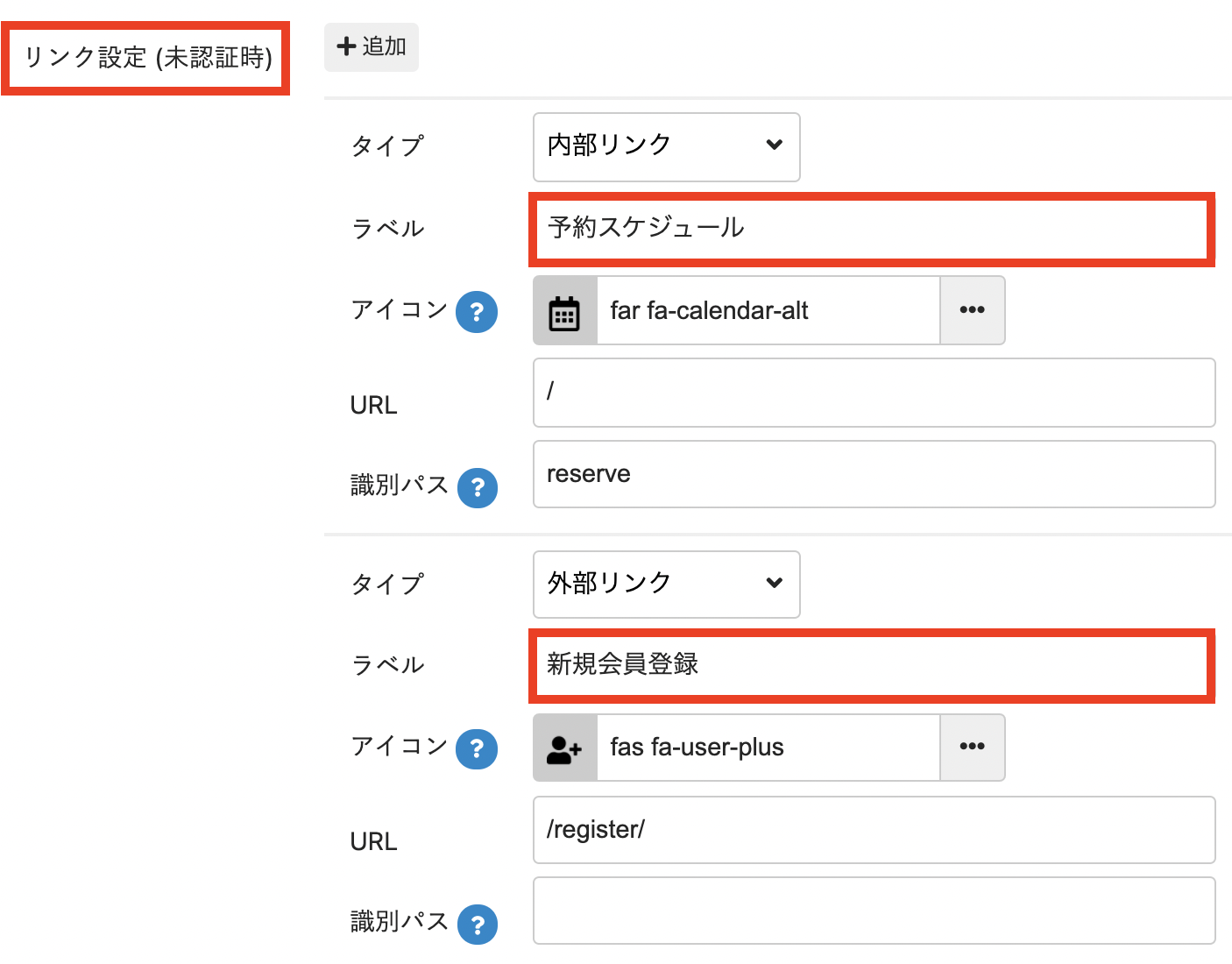Click the 識別パス help icon beside the empty field
Viewport: 1232px width, 964px height.
pyautogui.click(x=478, y=925)
